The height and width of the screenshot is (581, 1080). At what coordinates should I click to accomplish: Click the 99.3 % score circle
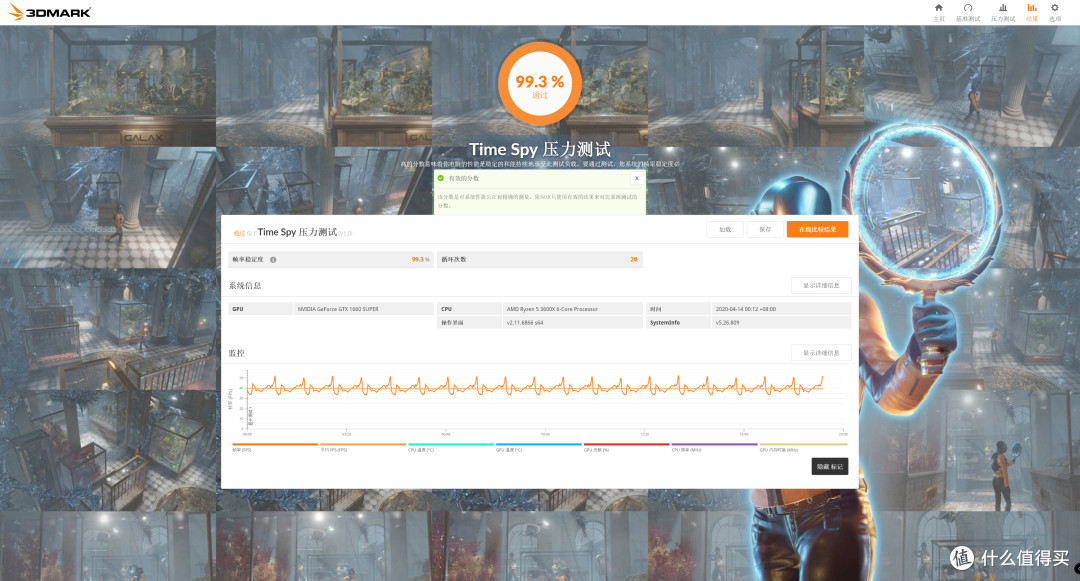pyautogui.click(x=540, y=83)
